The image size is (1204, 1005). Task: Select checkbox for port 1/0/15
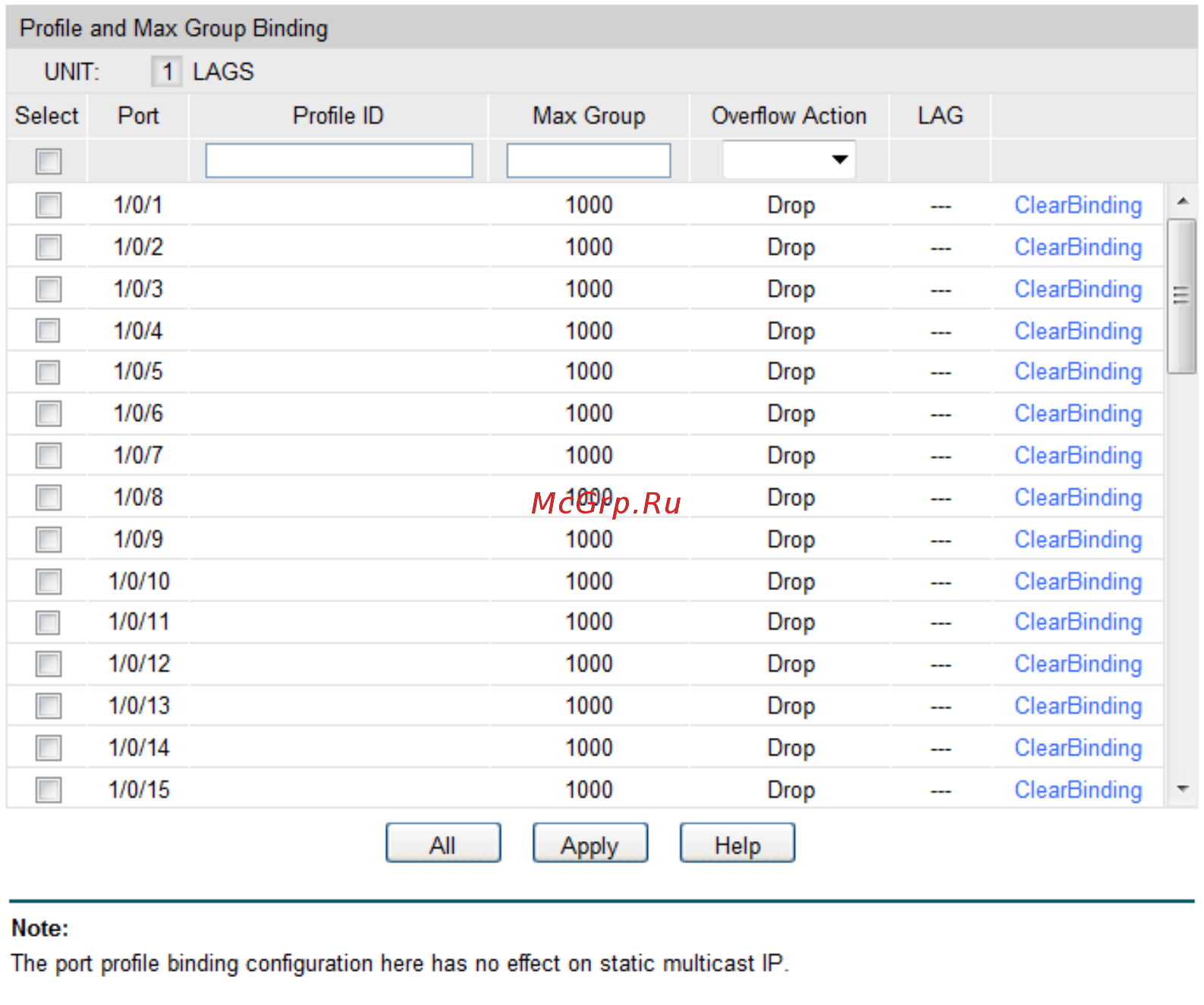pos(49,790)
